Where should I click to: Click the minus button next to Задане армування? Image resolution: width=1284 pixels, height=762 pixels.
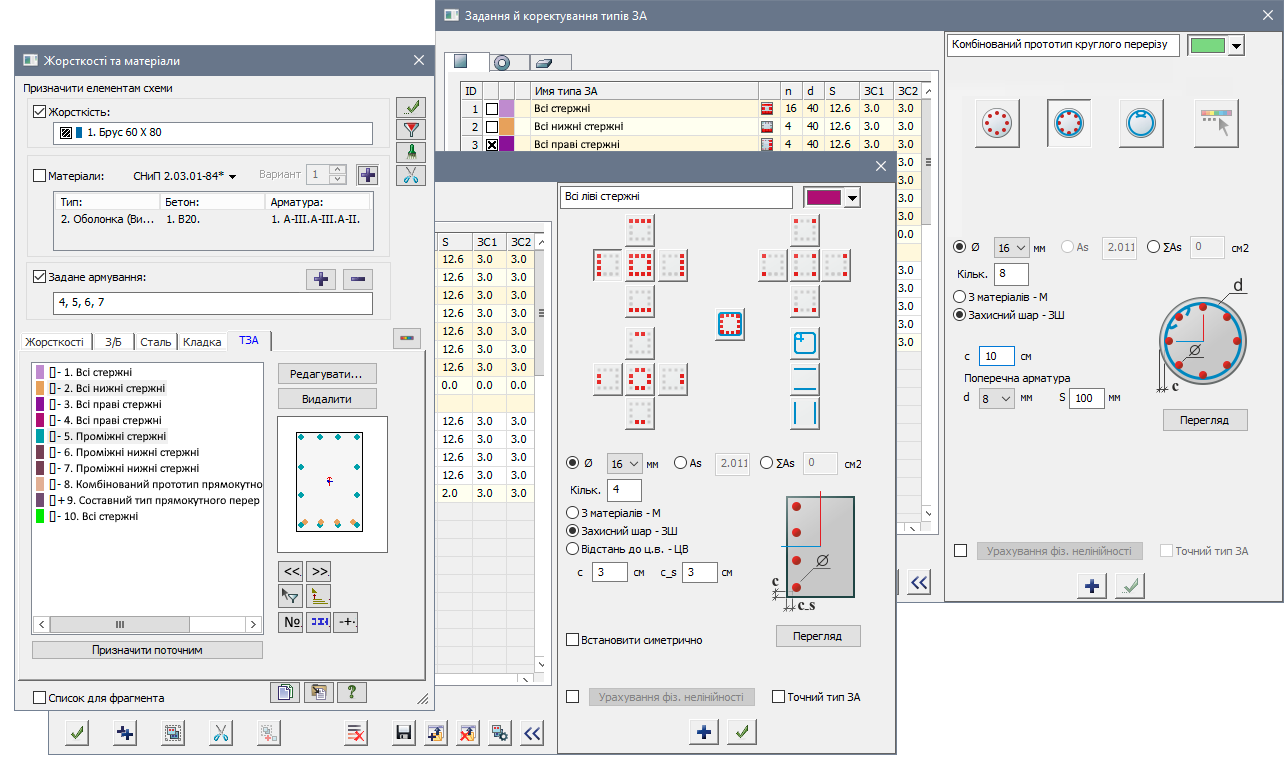pyautogui.click(x=357, y=279)
